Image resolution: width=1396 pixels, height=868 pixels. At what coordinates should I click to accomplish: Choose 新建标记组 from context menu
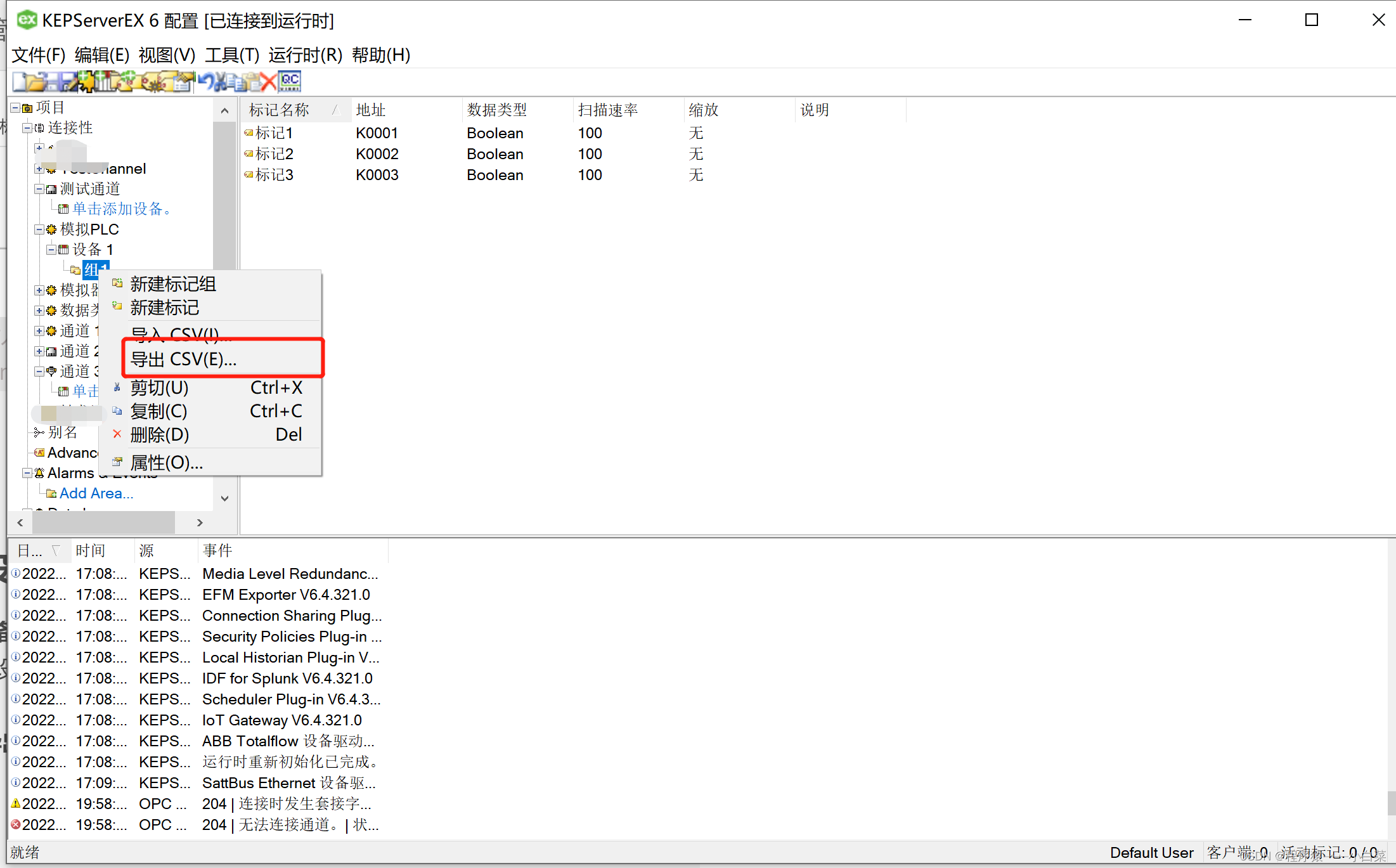211,284
